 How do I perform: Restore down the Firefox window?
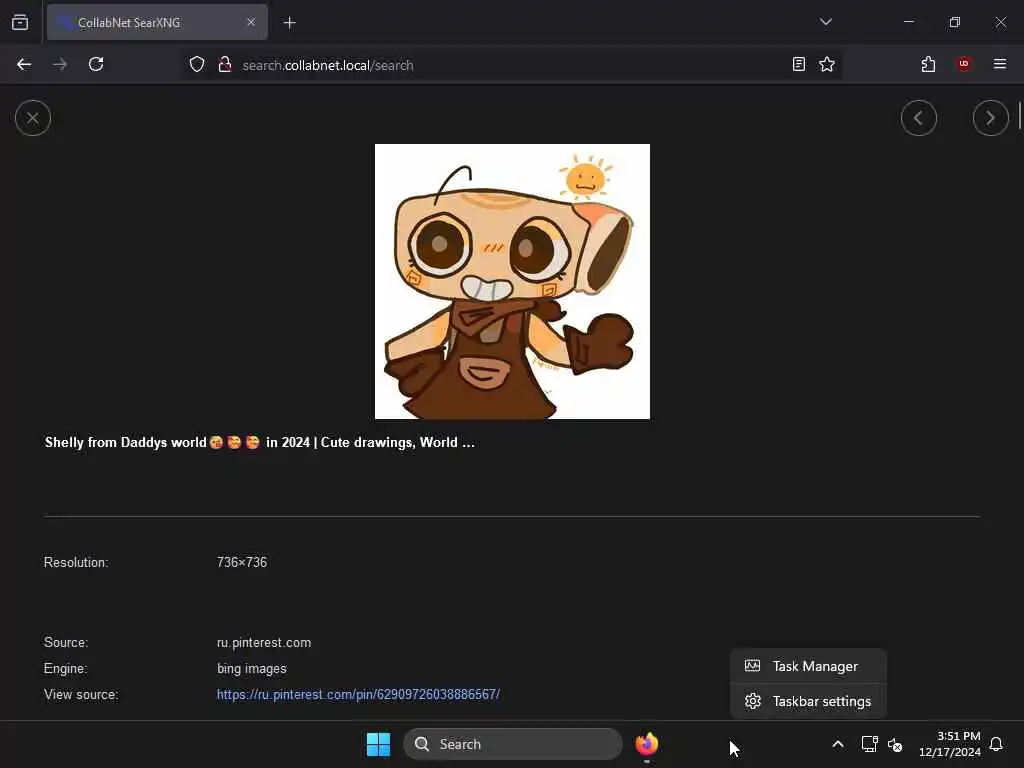955,22
